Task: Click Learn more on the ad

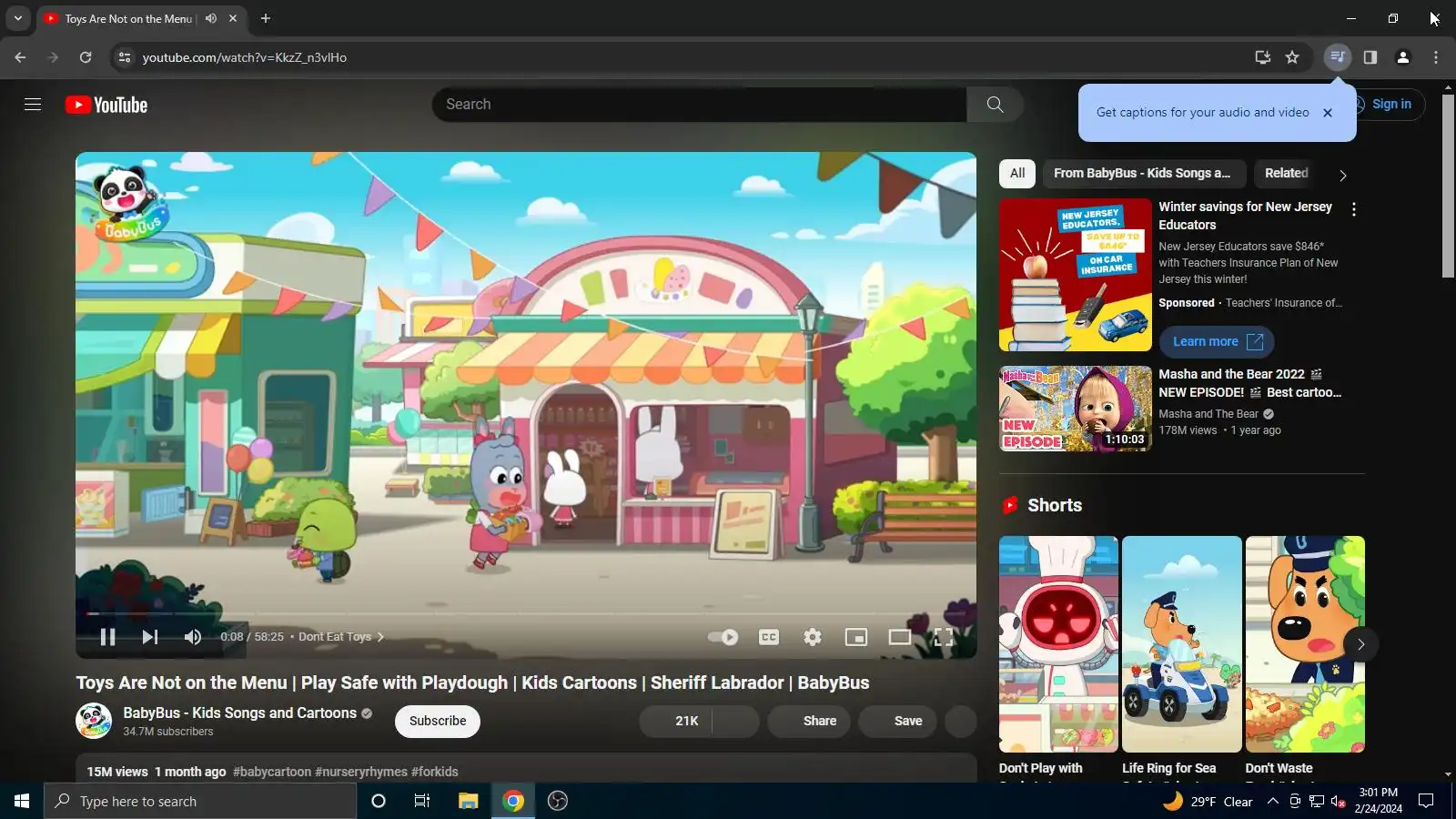Action: pos(1217,341)
